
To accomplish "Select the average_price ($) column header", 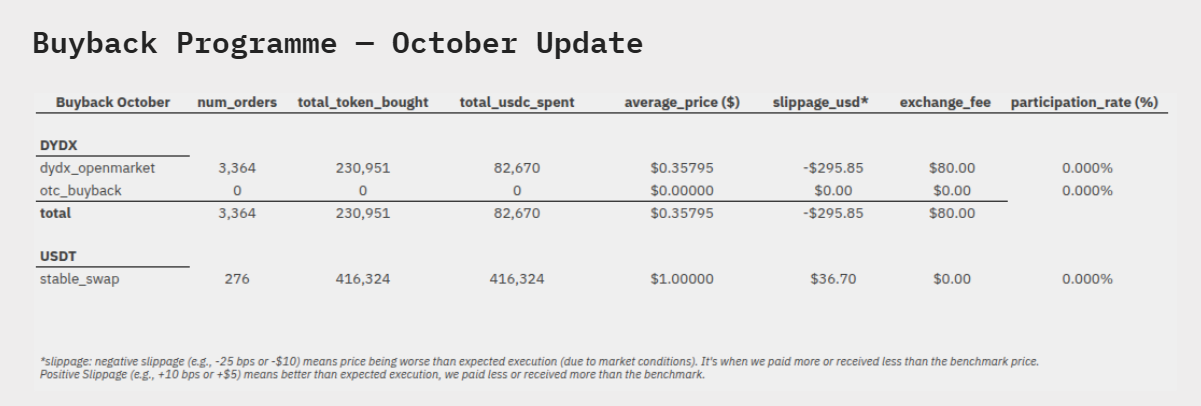I will [x=682, y=102].
